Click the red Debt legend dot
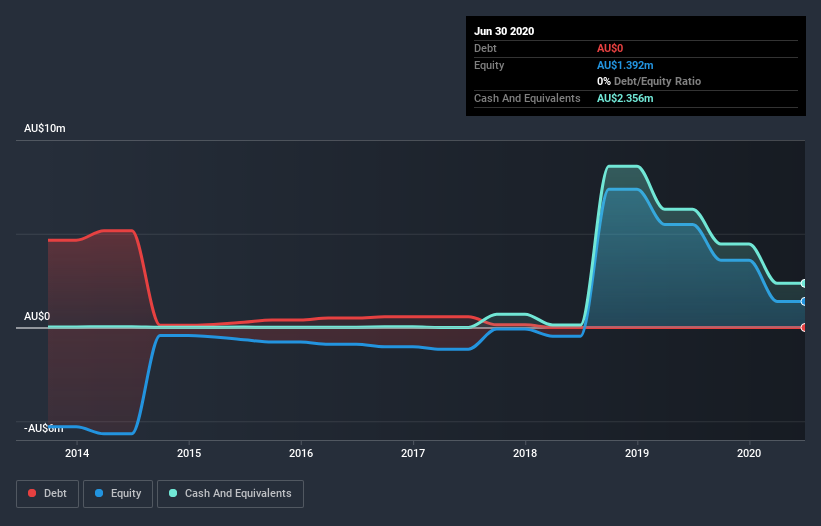This screenshot has width=821, height=526. (32, 493)
